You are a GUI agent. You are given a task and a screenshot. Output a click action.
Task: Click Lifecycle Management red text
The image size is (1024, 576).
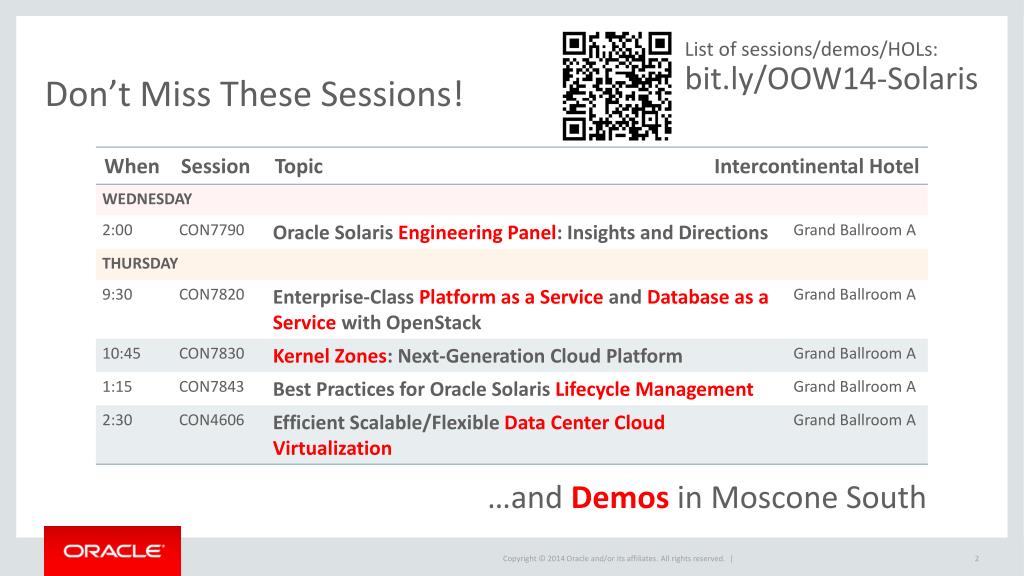(654, 390)
